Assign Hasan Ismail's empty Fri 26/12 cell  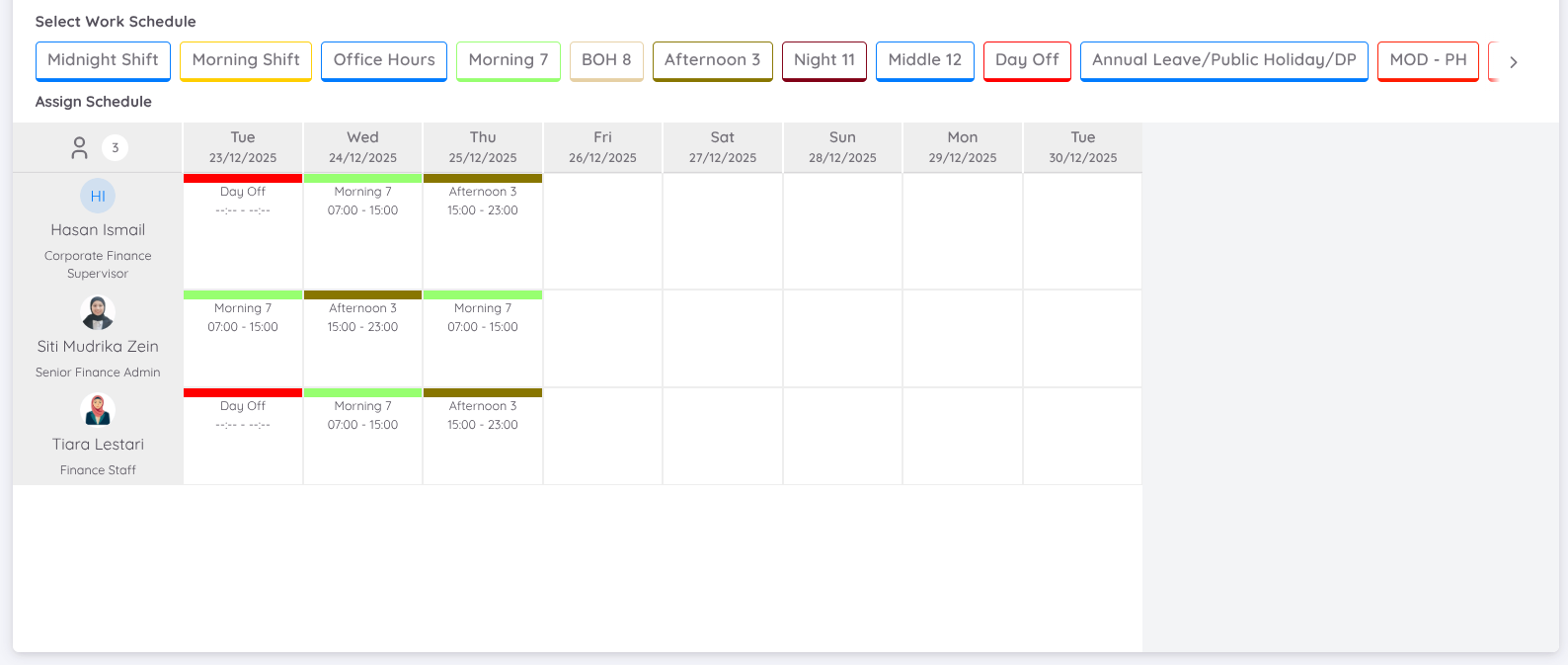click(x=602, y=231)
